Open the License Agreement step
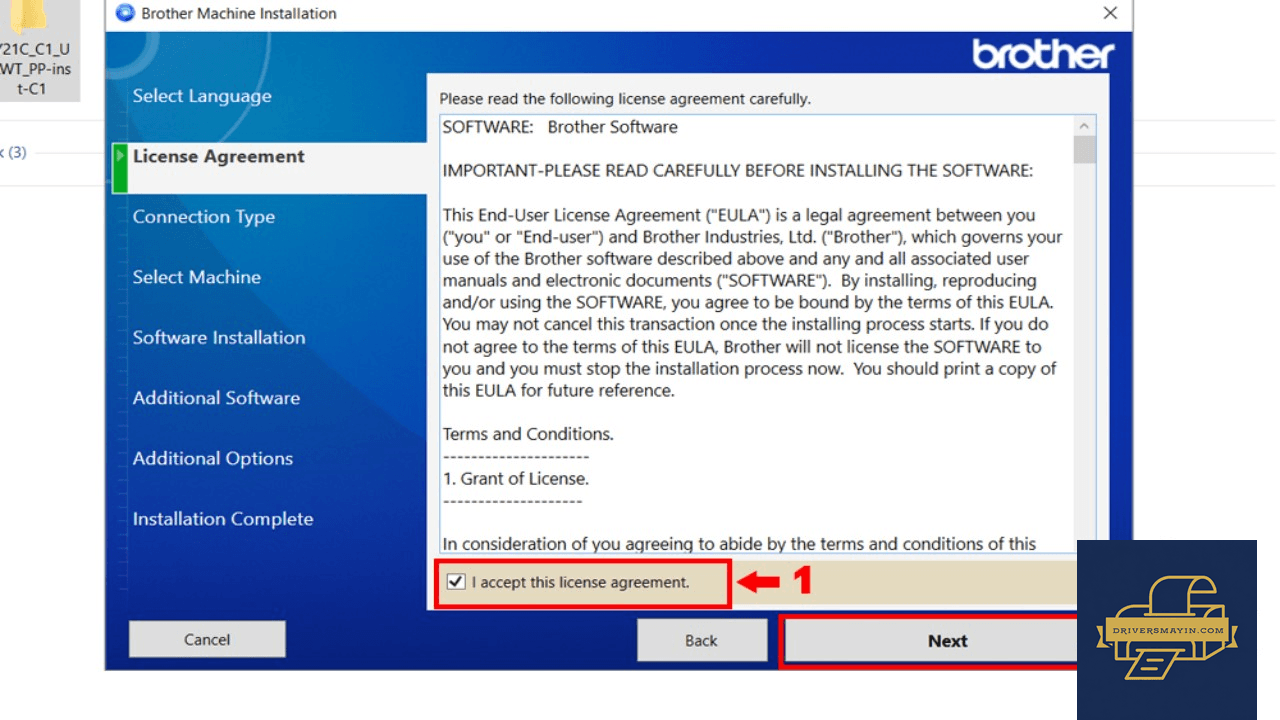This screenshot has width=1280, height=720. pyautogui.click(x=219, y=157)
